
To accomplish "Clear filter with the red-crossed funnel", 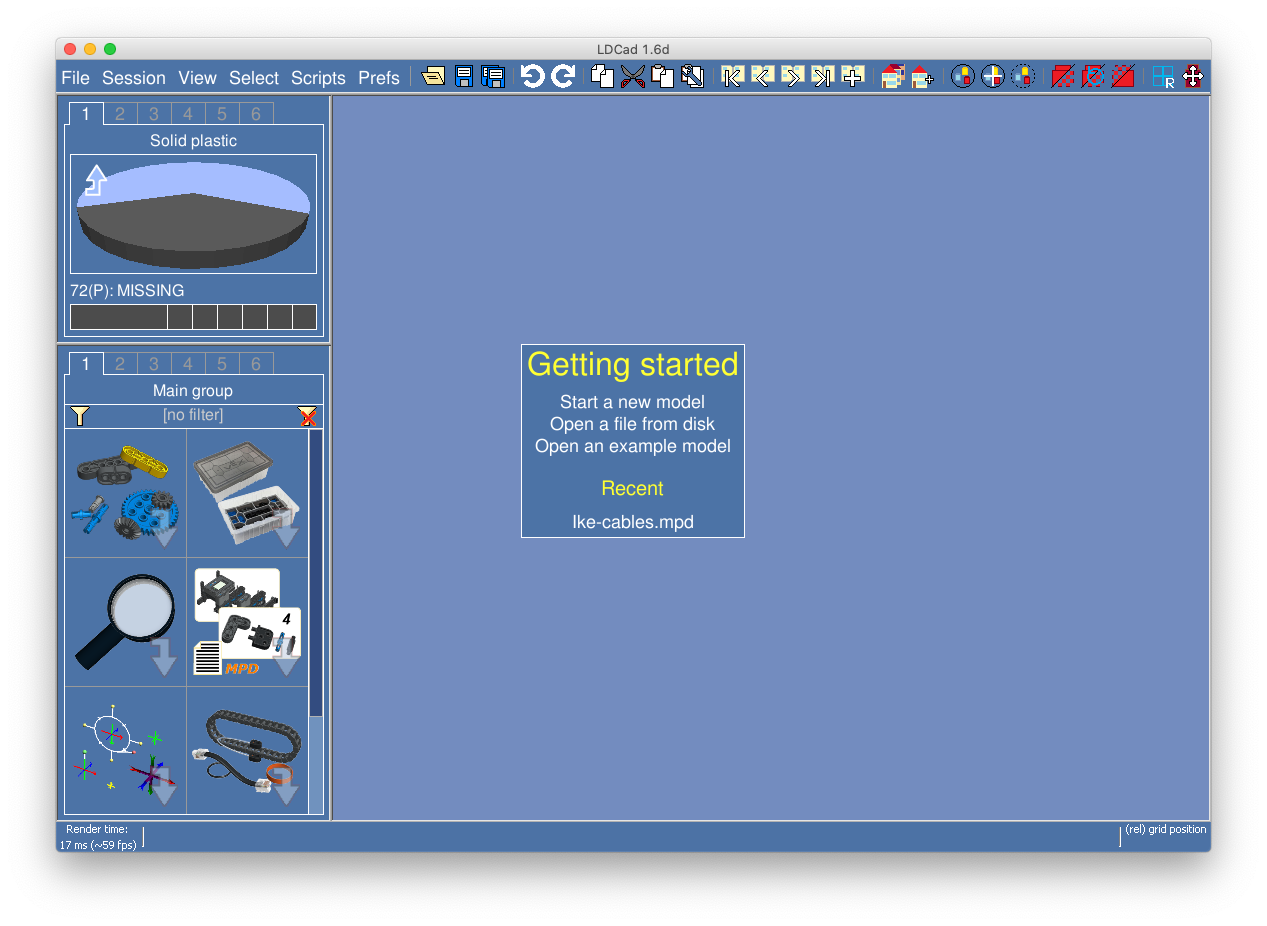I will [308, 416].
